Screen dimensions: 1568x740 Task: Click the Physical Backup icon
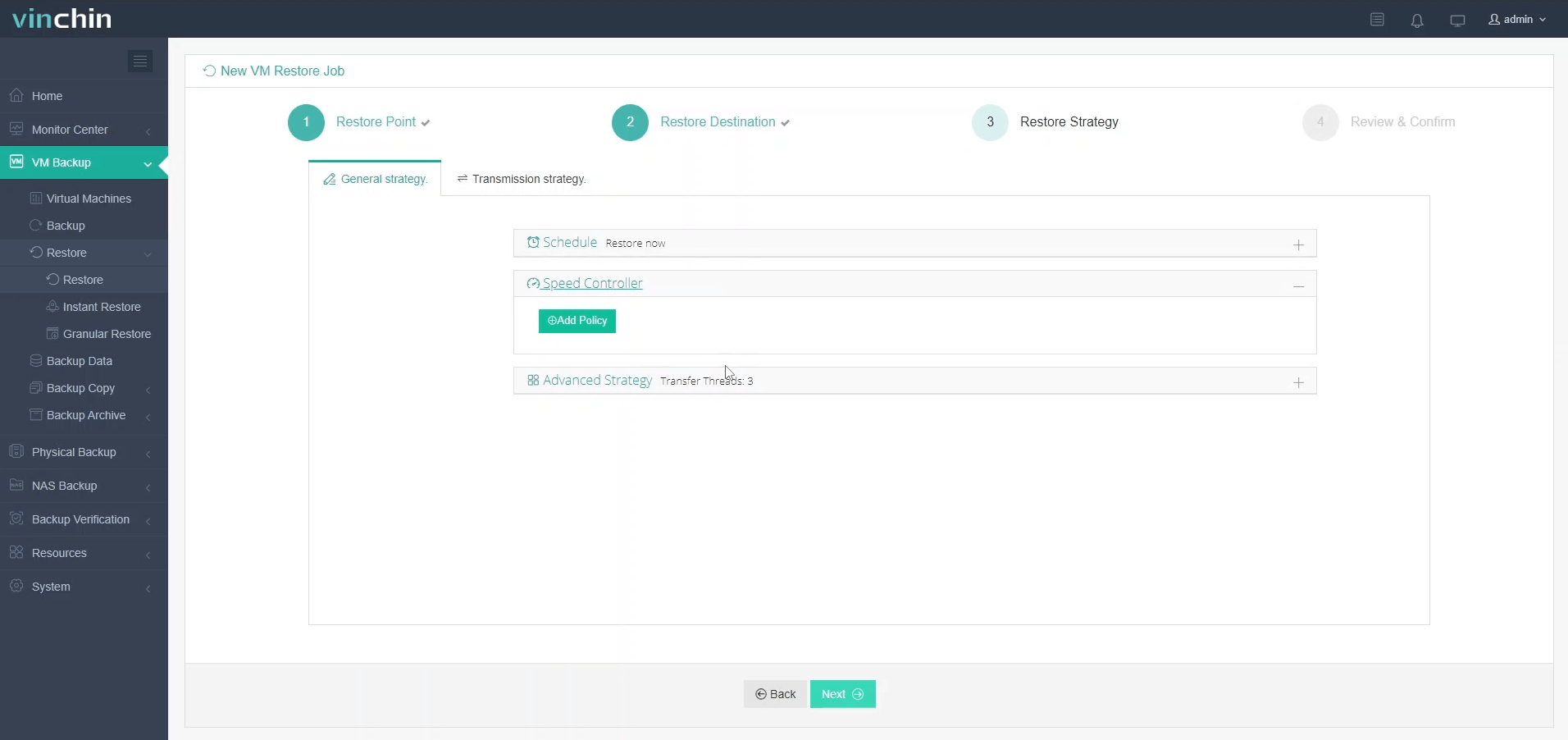tap(16, 451)
